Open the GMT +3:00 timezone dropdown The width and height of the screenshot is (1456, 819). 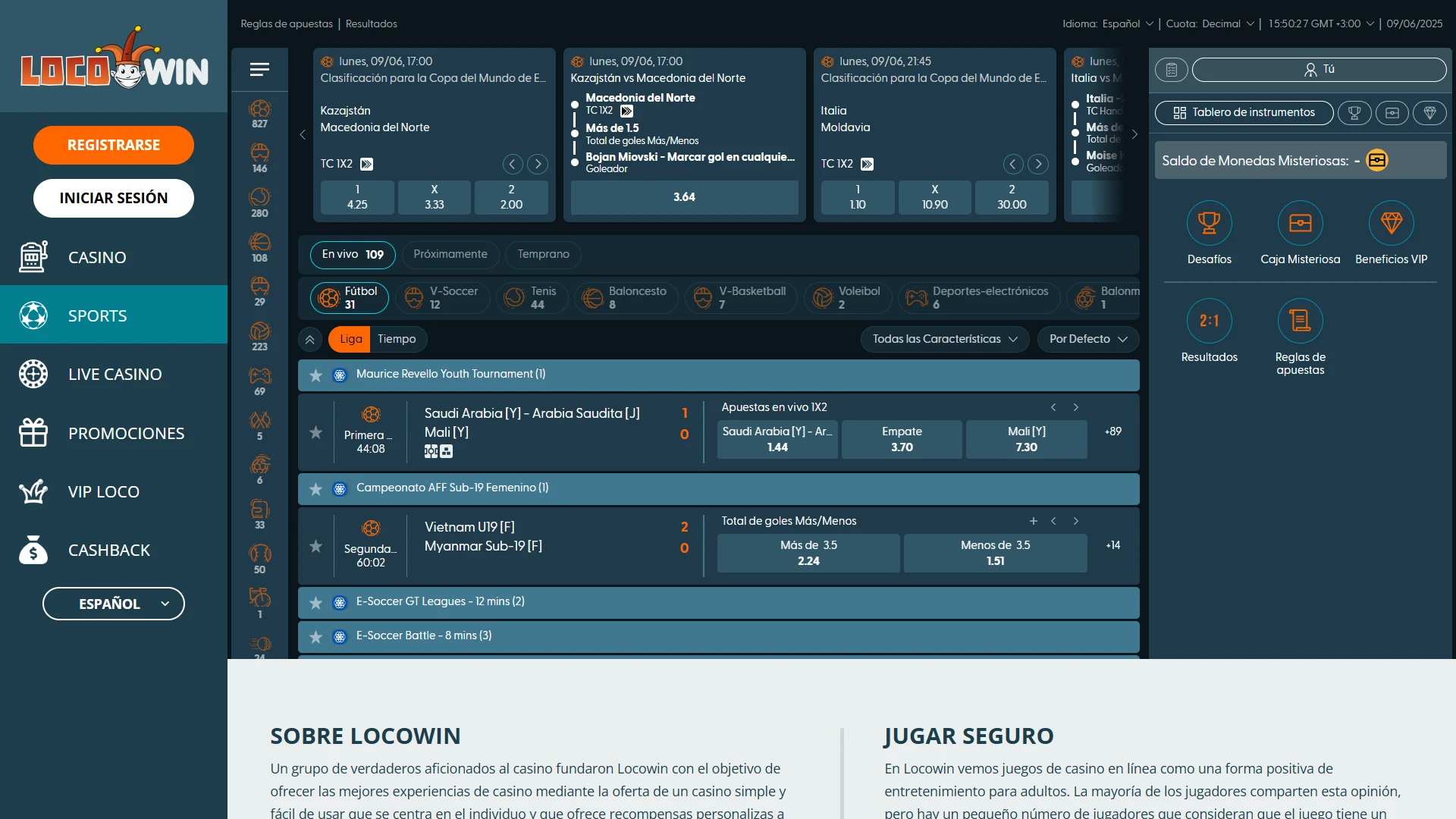tap(1321, 24)
